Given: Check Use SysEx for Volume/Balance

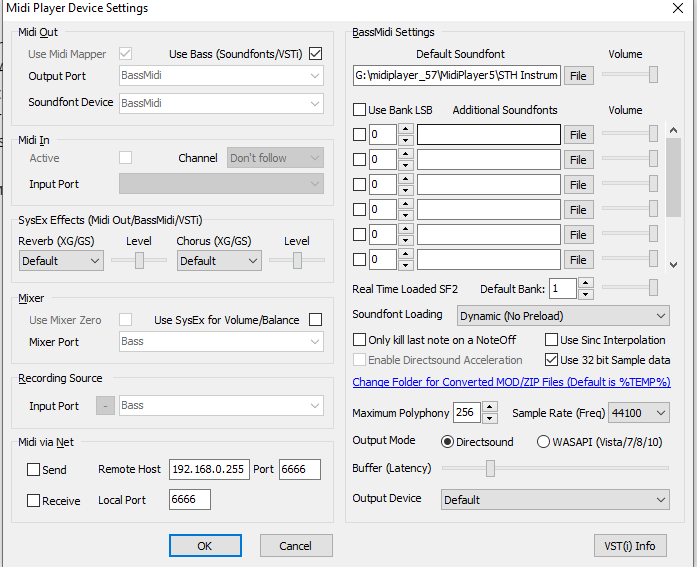Looking at the screenshot, I should 315,319.
